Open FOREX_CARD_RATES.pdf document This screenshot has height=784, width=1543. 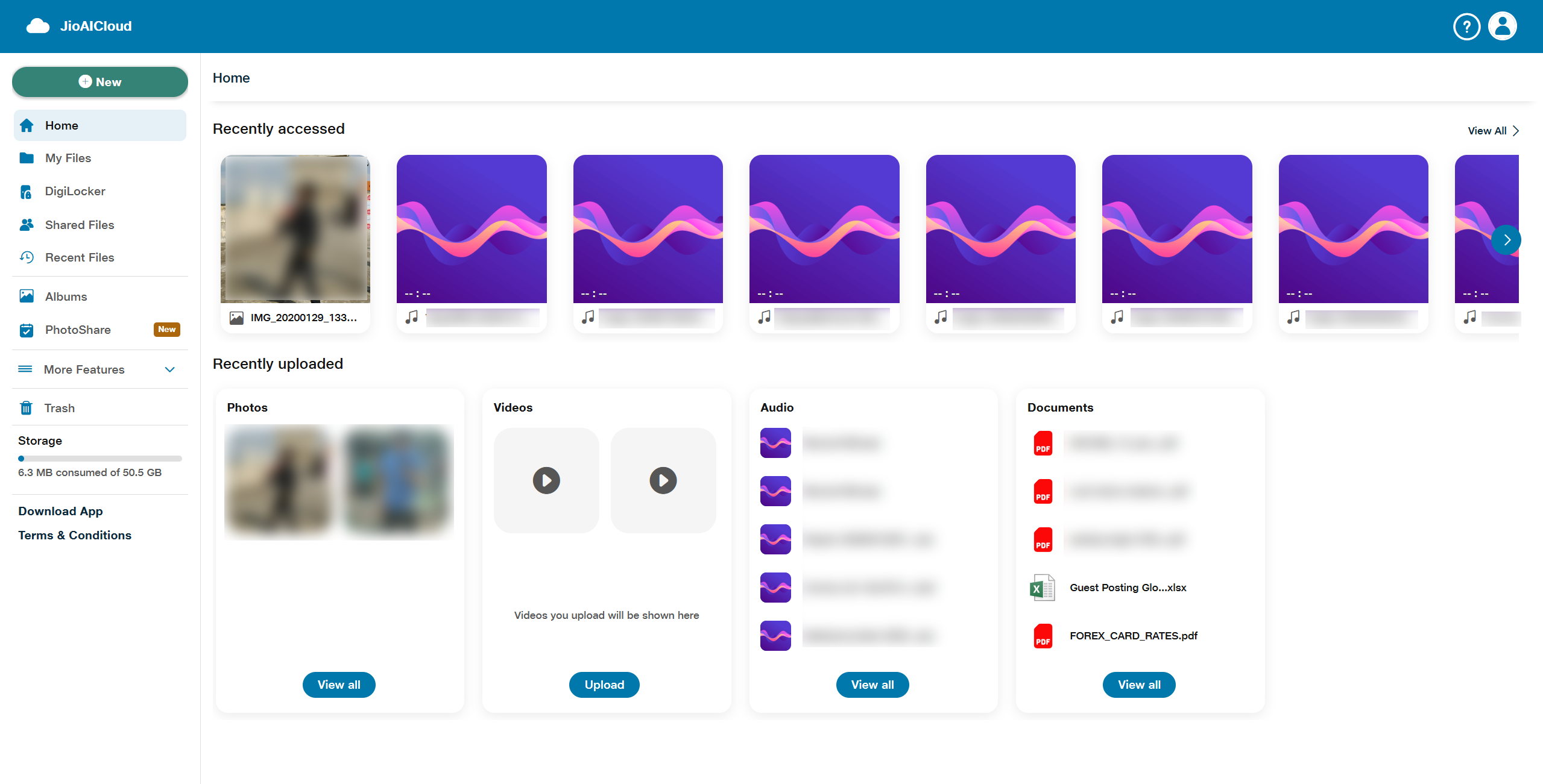(x=1133, y=636)
